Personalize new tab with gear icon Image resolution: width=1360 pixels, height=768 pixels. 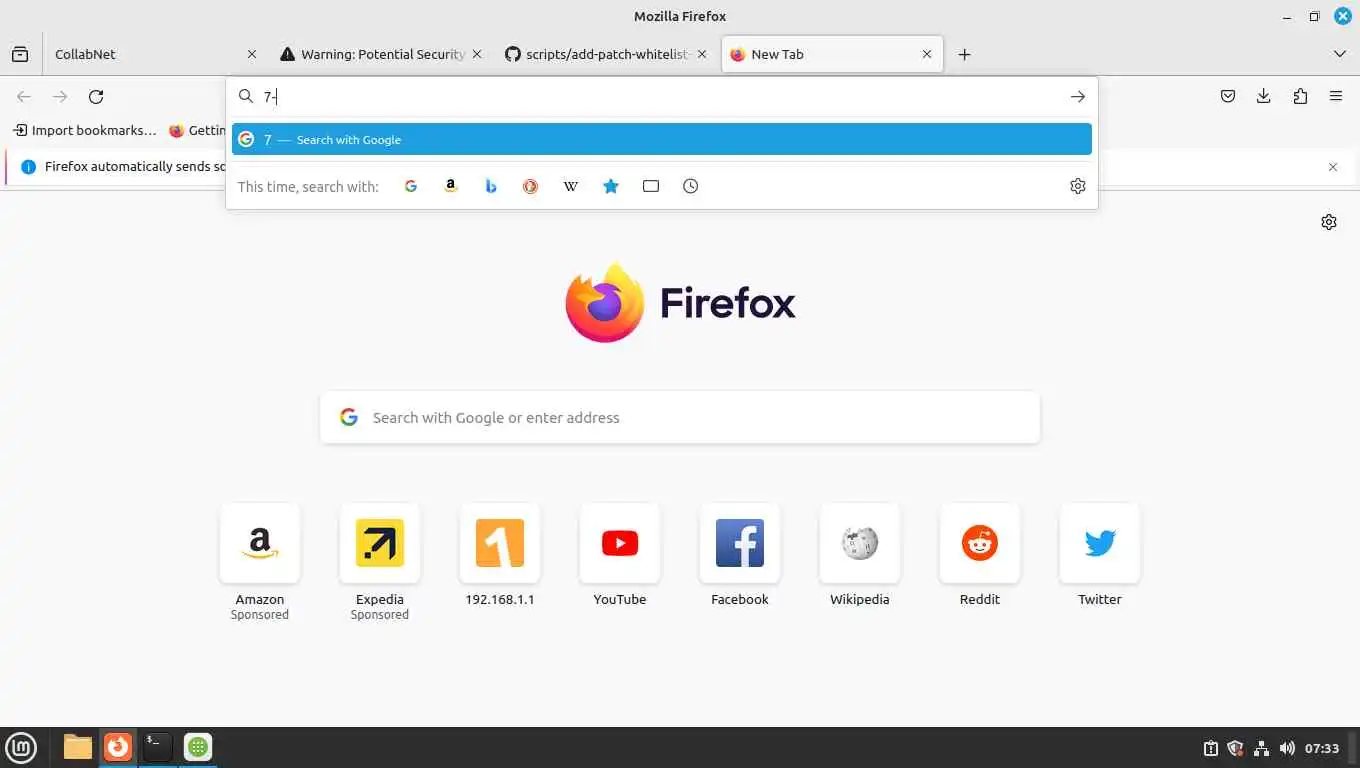(x=1329, y=222)
